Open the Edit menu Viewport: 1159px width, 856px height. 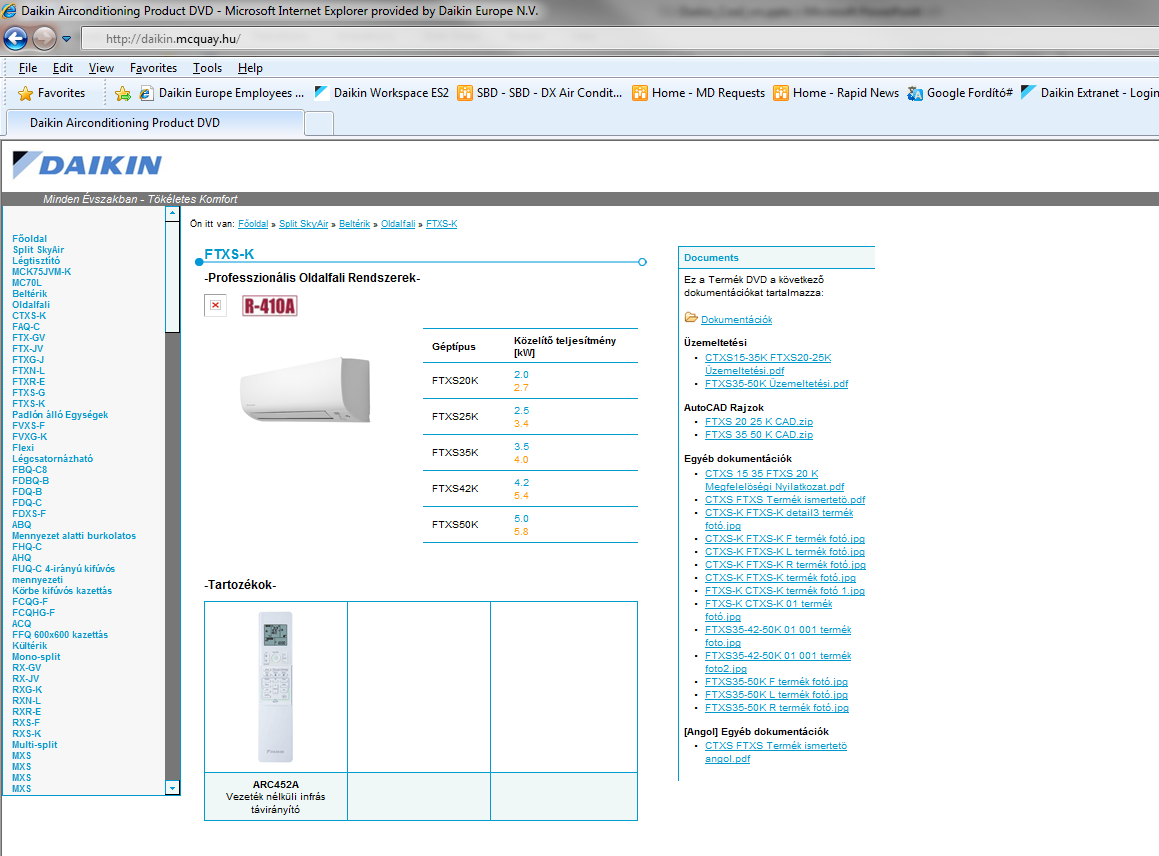63,68
